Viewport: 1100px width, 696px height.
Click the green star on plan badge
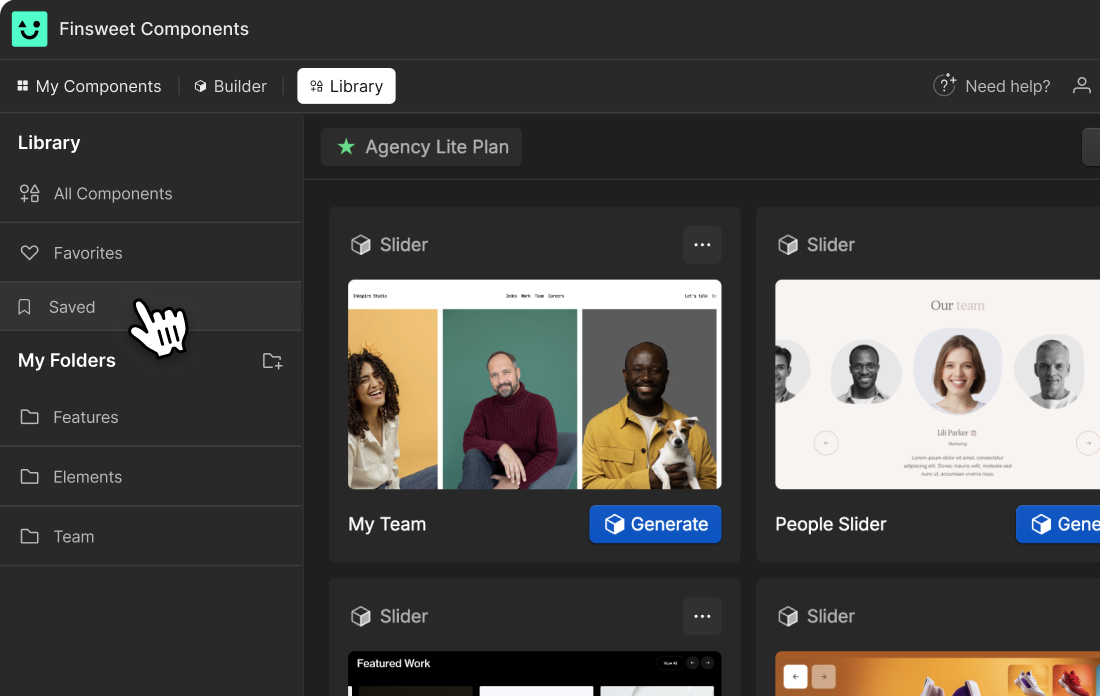coord(346,147)
